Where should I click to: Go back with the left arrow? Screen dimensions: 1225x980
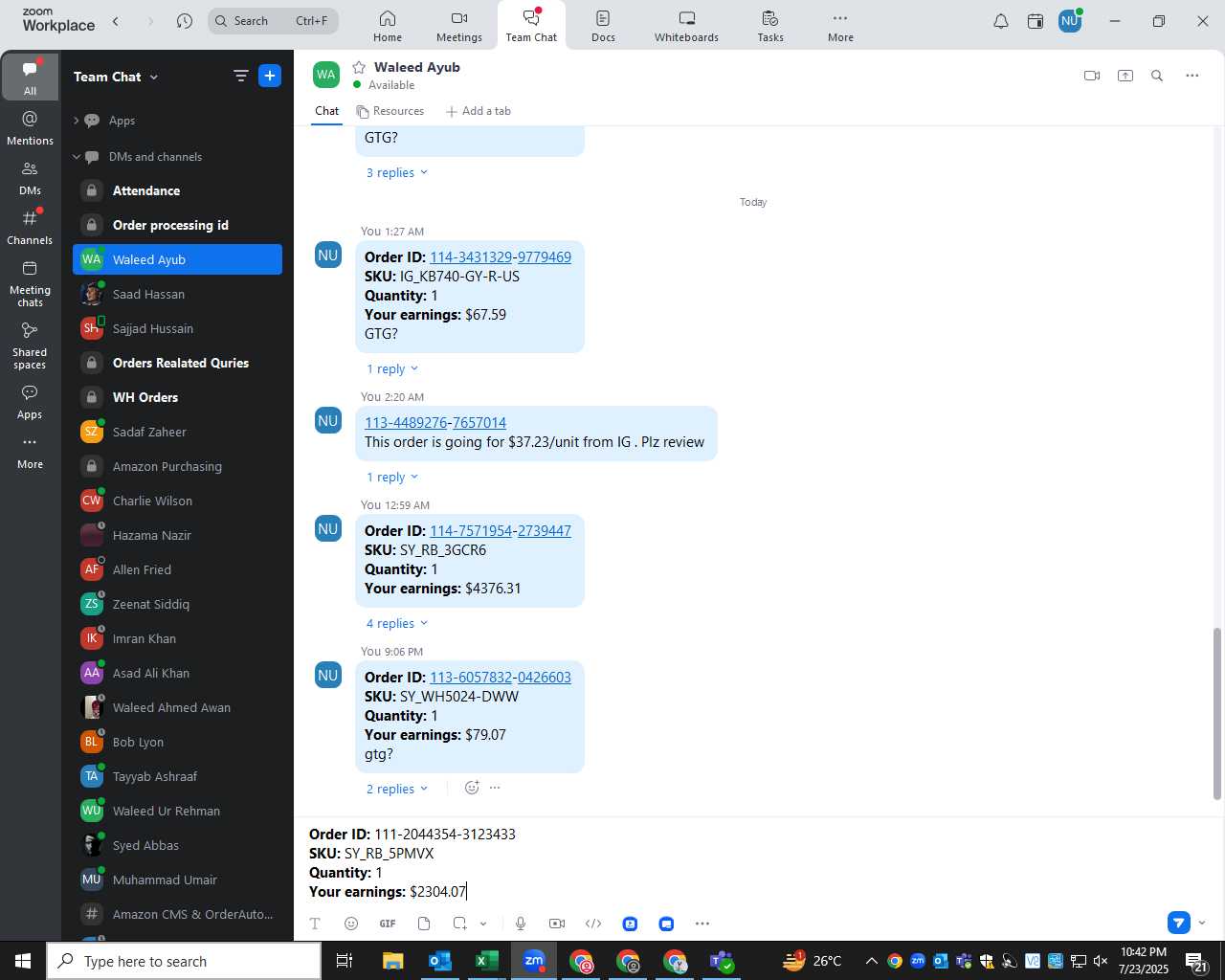pos(116,21)
